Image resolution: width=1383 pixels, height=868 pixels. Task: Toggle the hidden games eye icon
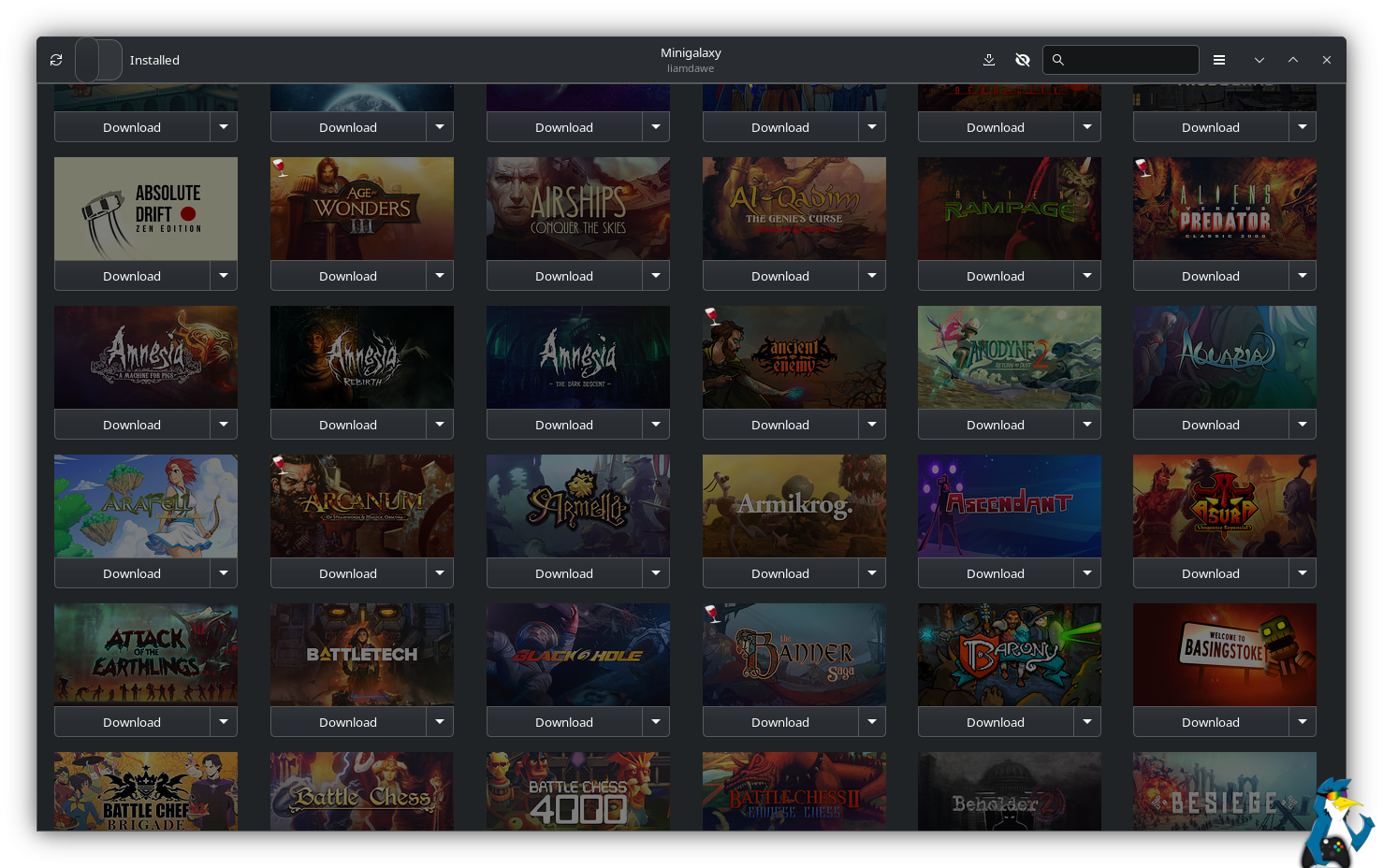1023,60
